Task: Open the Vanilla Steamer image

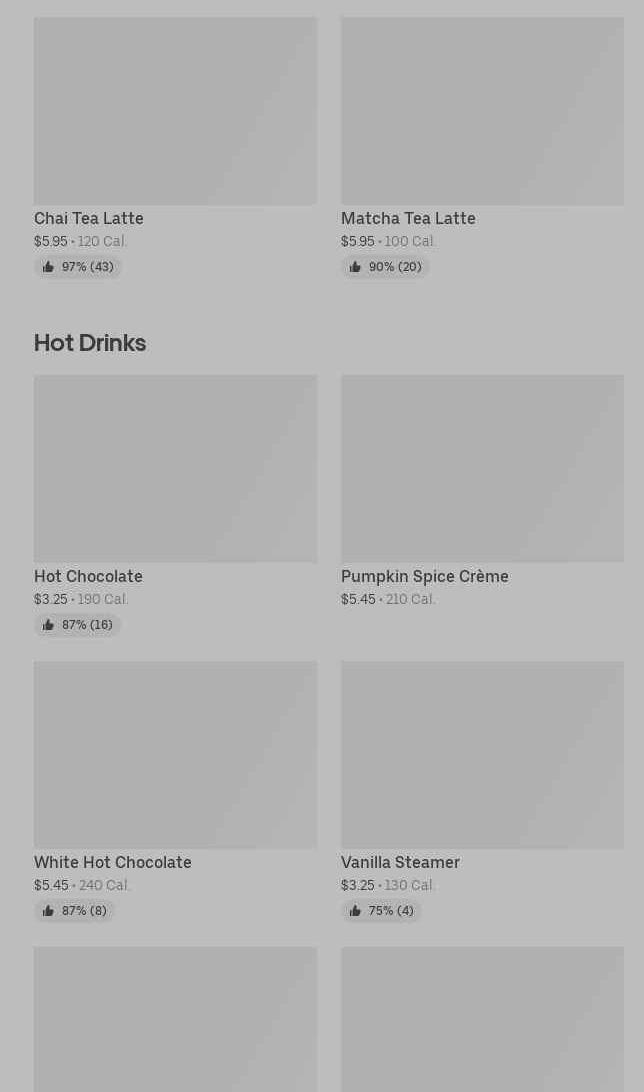Action: (482, 754)
